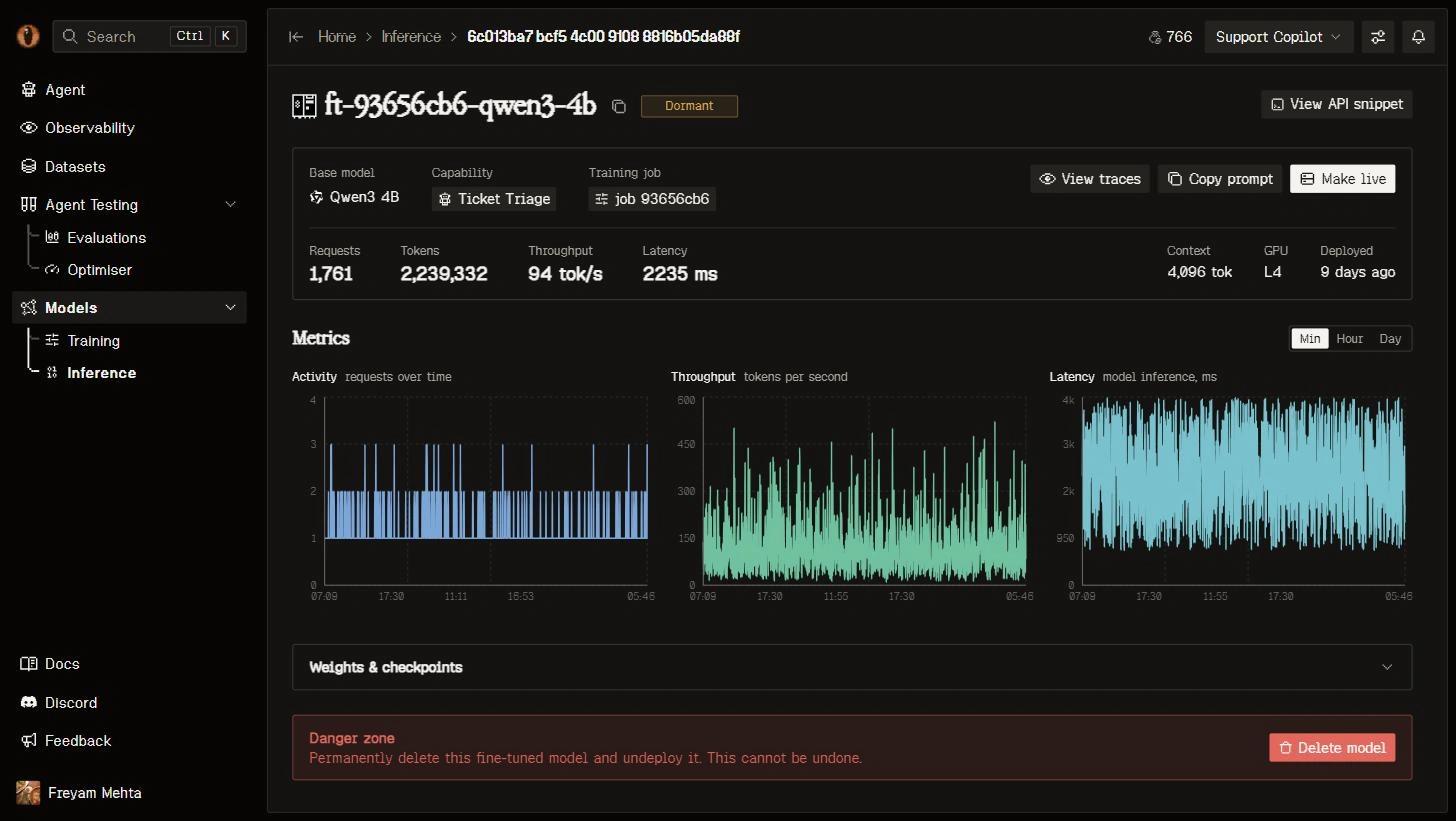Screen dimensions: 1456x821
Task: Click the Ticket Triage capability chip
Action: click(494, 199)
